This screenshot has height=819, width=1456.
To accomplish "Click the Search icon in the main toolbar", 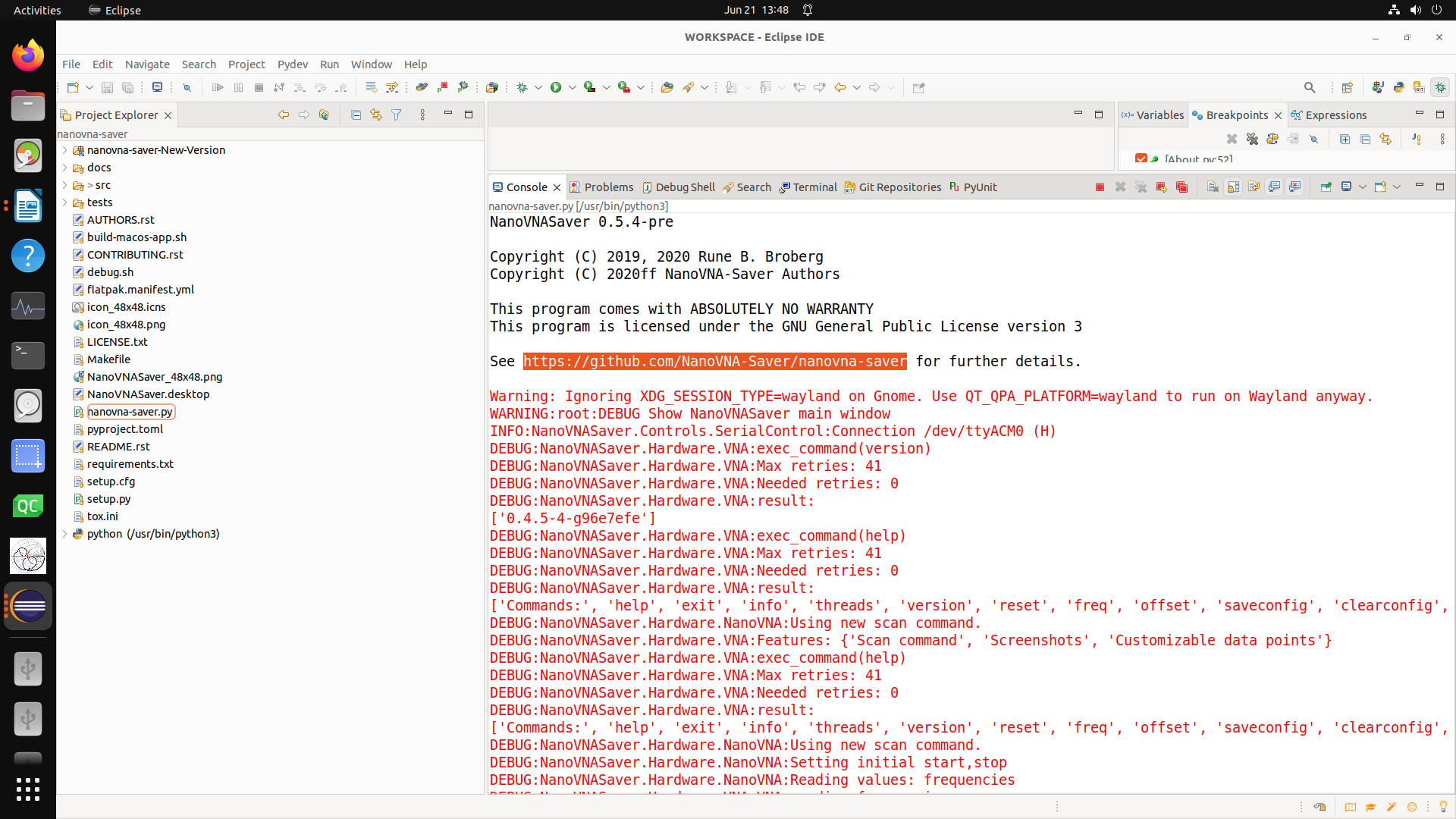I will (1310, 87).
